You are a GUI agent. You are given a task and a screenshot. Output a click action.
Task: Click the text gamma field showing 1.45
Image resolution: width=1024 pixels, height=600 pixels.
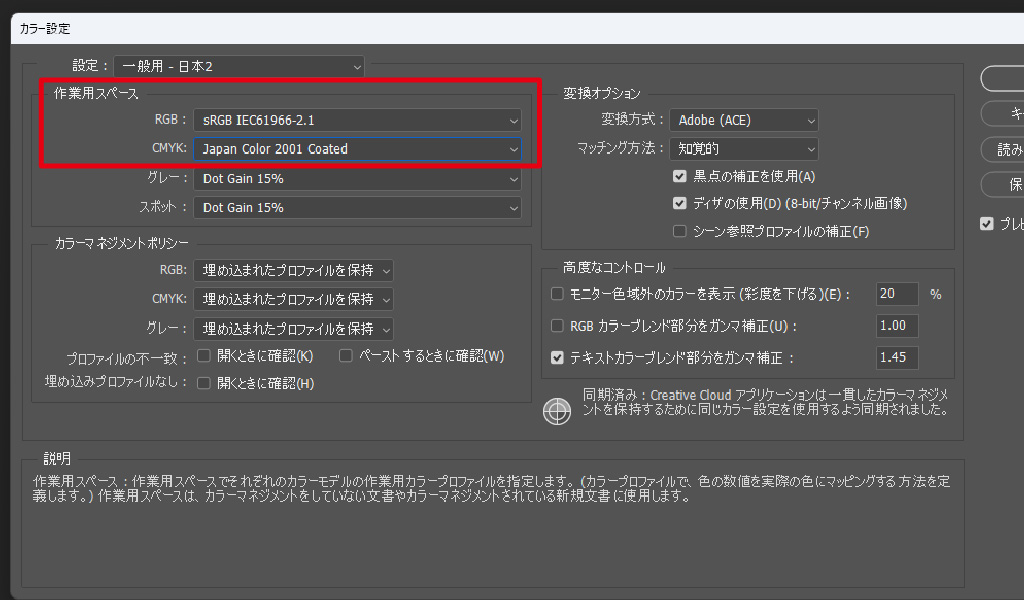[x=897, y=357]
